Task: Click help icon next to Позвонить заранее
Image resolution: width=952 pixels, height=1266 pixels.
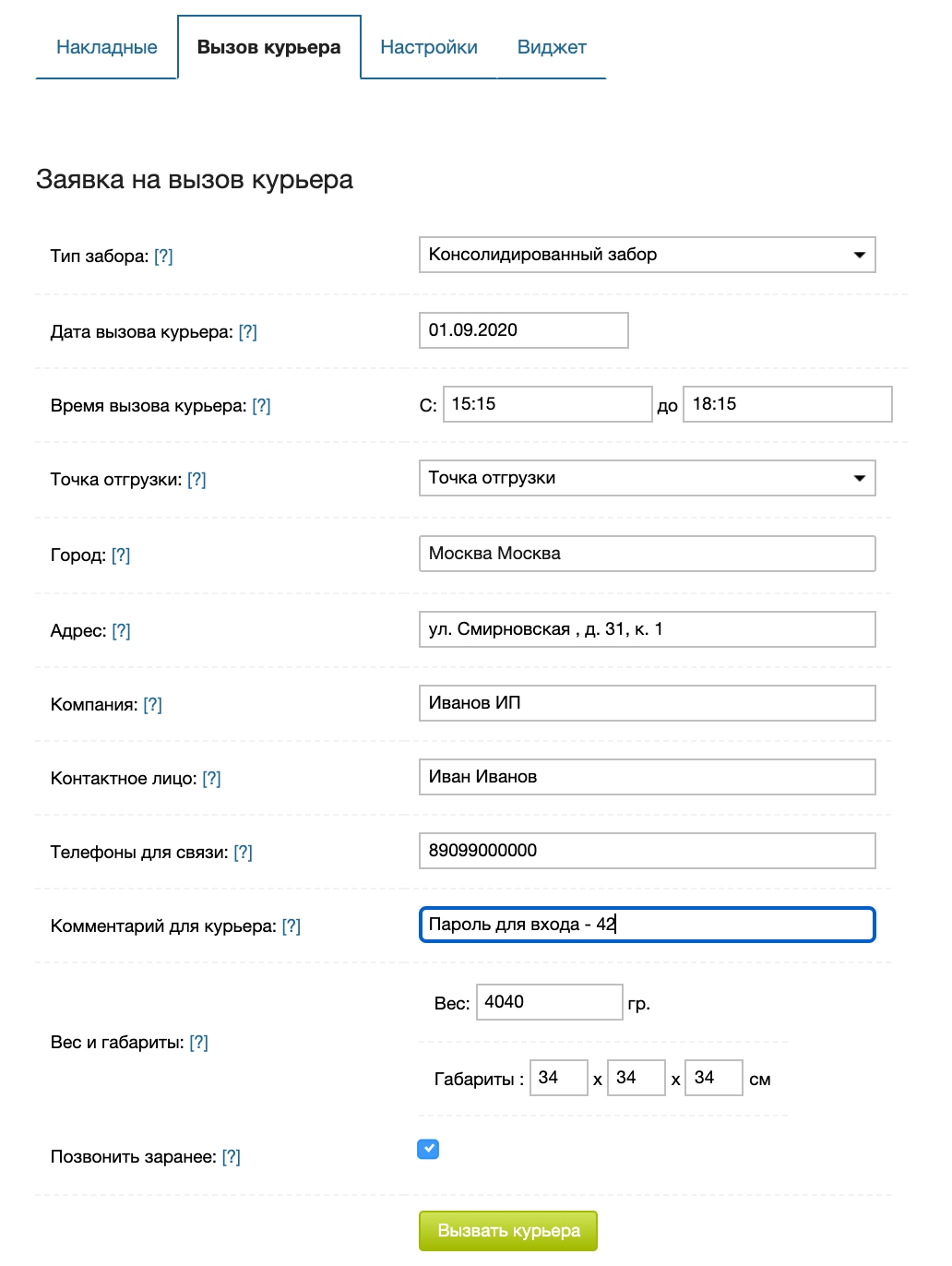Action: [x=231, y=1157]
